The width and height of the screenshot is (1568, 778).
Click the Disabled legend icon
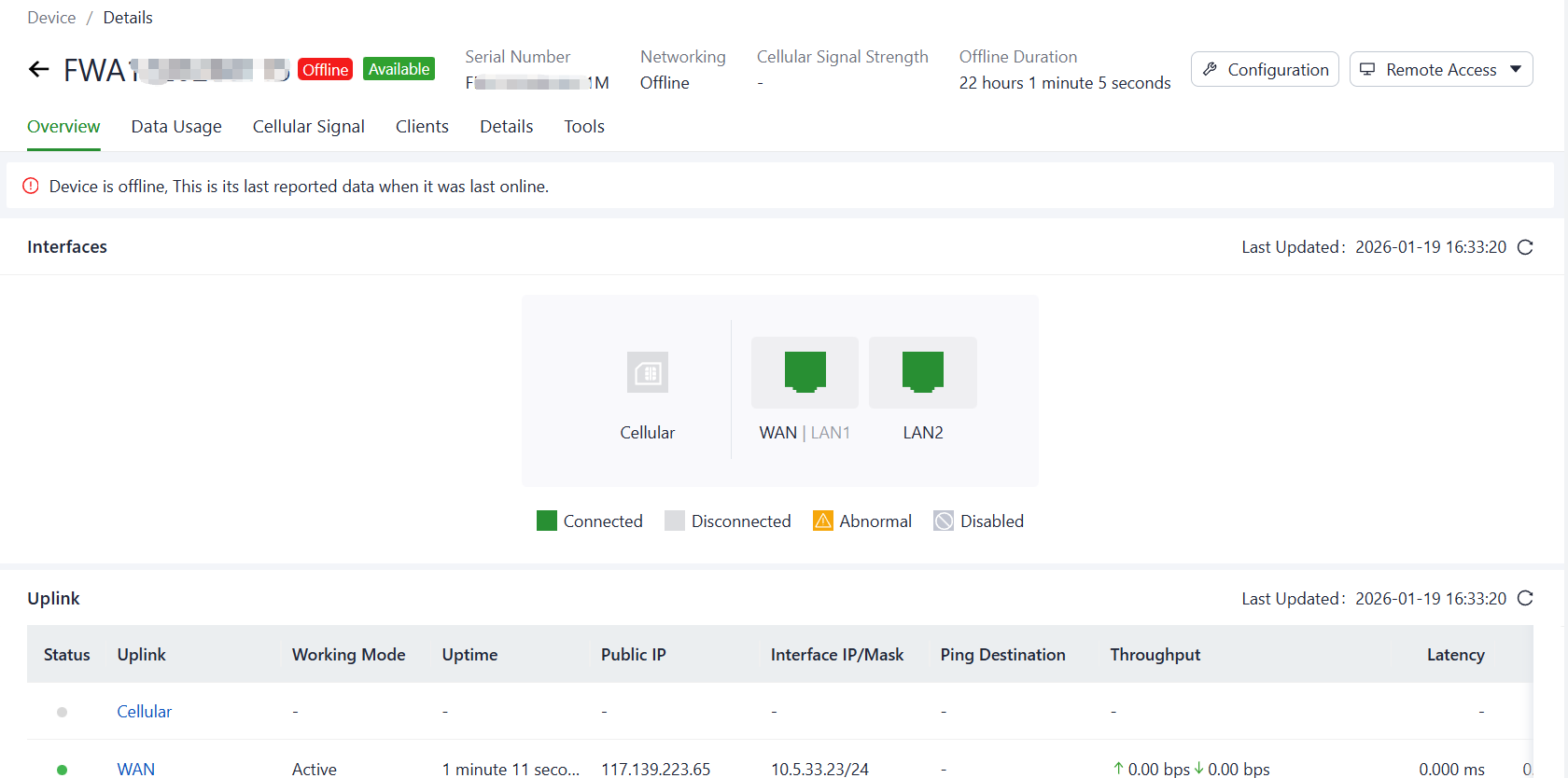point(944,521)
